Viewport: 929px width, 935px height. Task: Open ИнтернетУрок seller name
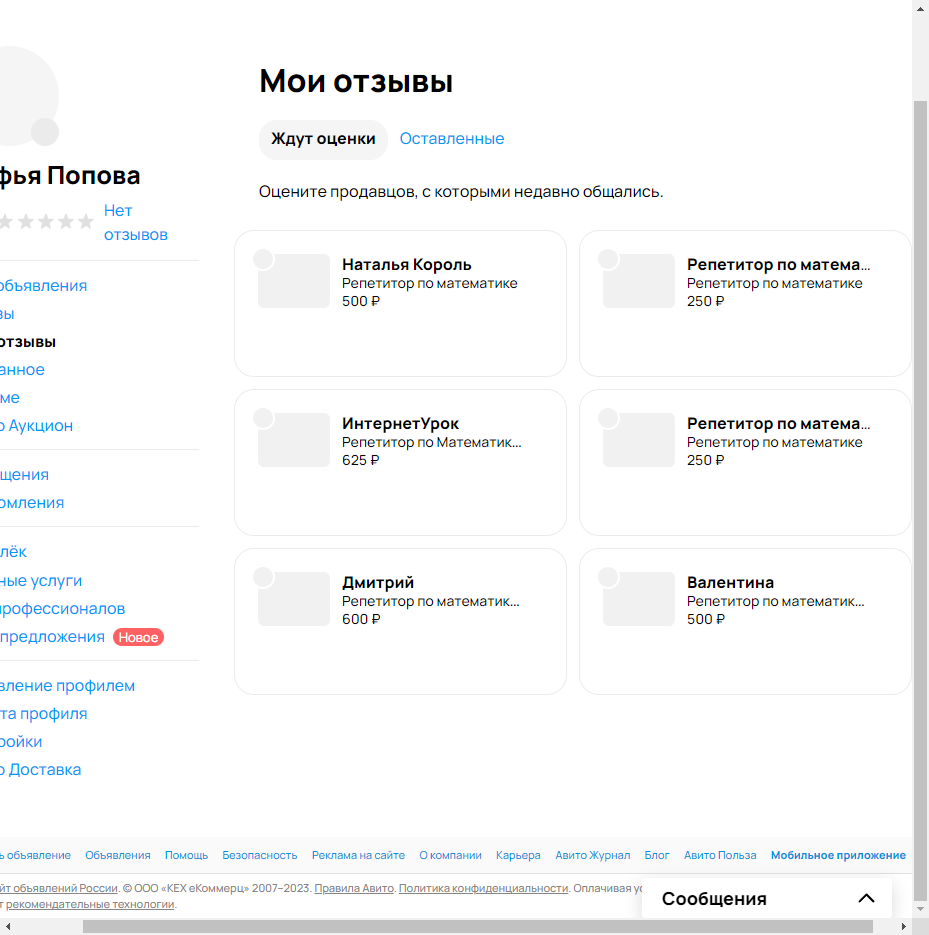(400, 423)
